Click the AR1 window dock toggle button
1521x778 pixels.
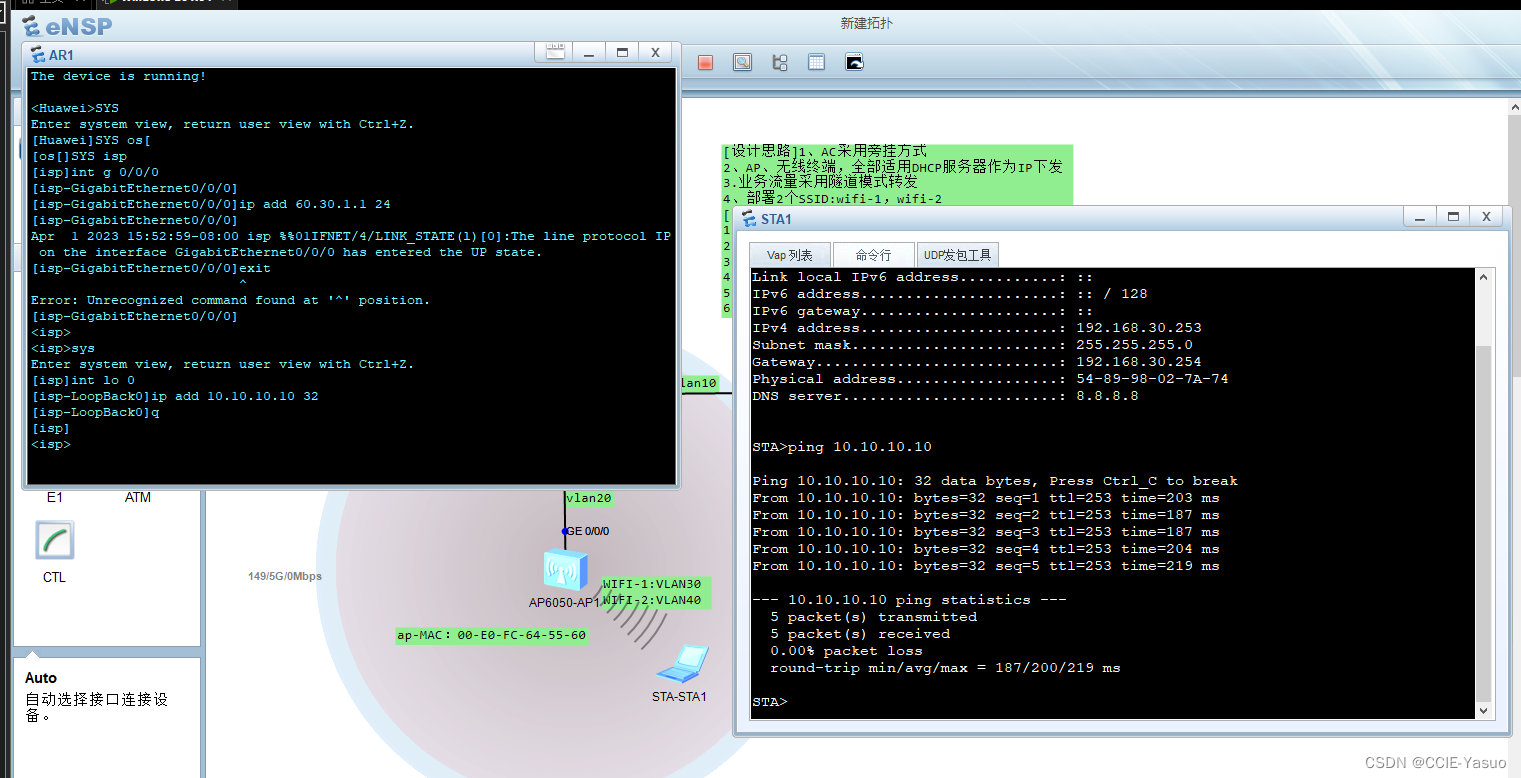(x=555, y=52)
